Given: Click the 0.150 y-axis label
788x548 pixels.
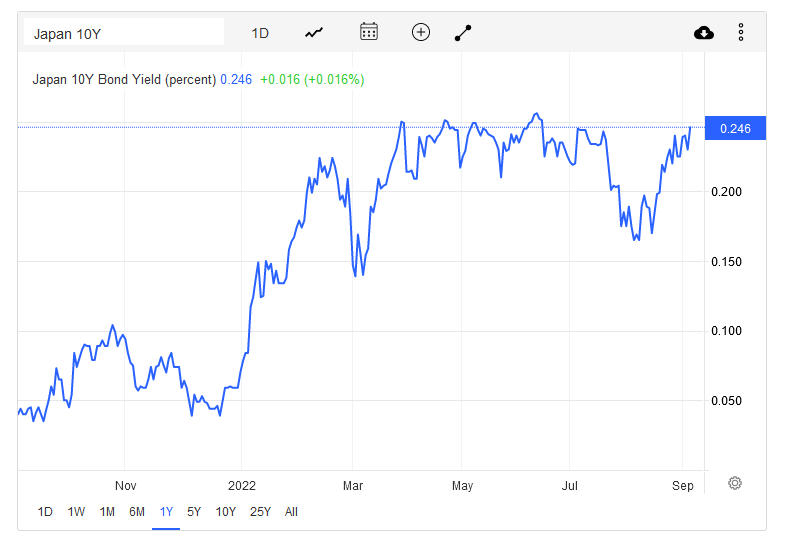Looking at the screenshot, I should click(726, 261).
